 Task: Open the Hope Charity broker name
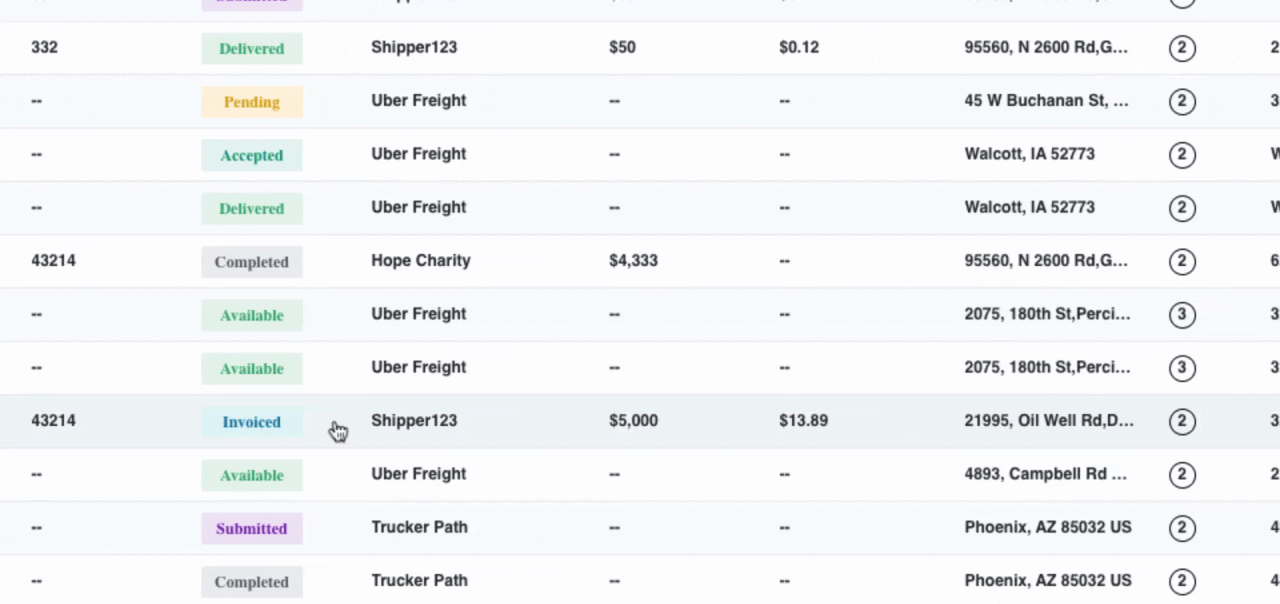[x=420, y=261]
